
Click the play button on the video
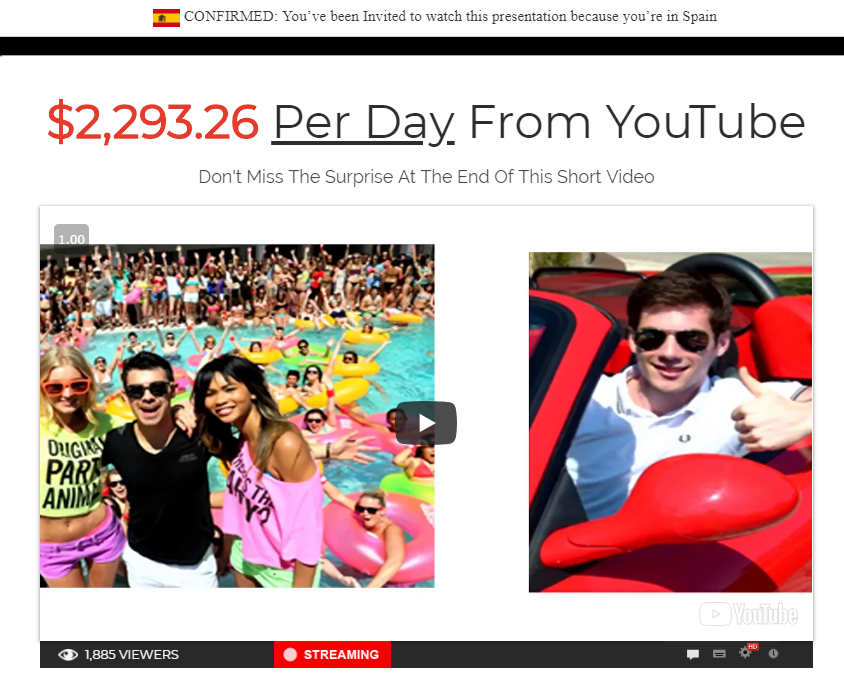426,423
